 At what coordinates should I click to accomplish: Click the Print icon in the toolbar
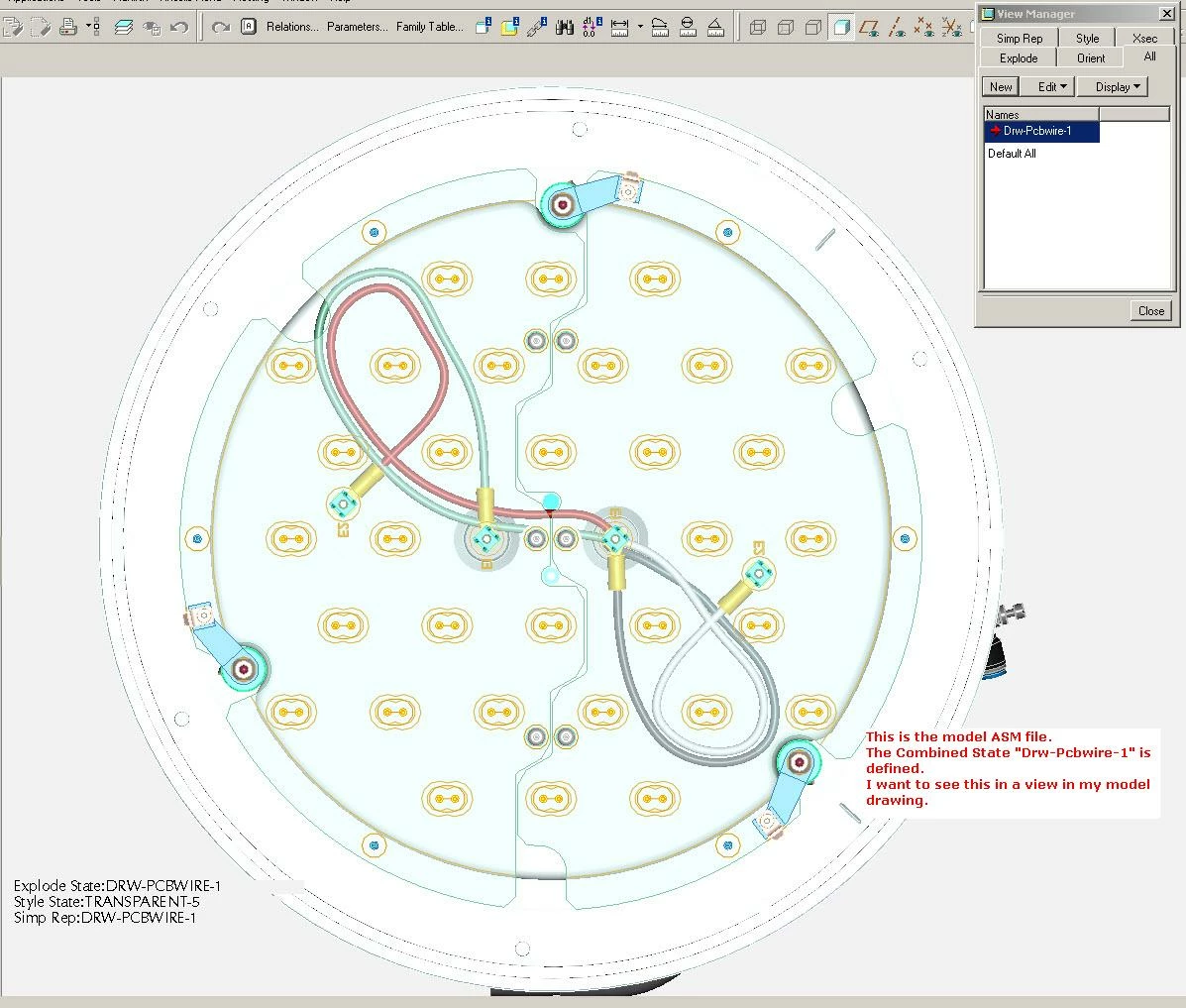pyautogui.click(x=68, y=27)
